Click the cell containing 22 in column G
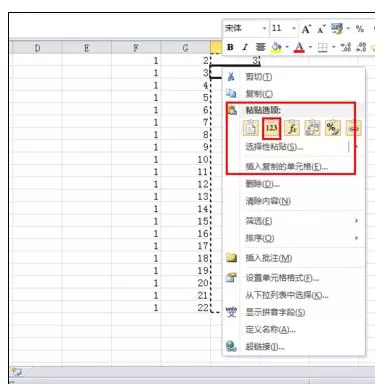Screen dimensions: 375x384 point(185,308)
